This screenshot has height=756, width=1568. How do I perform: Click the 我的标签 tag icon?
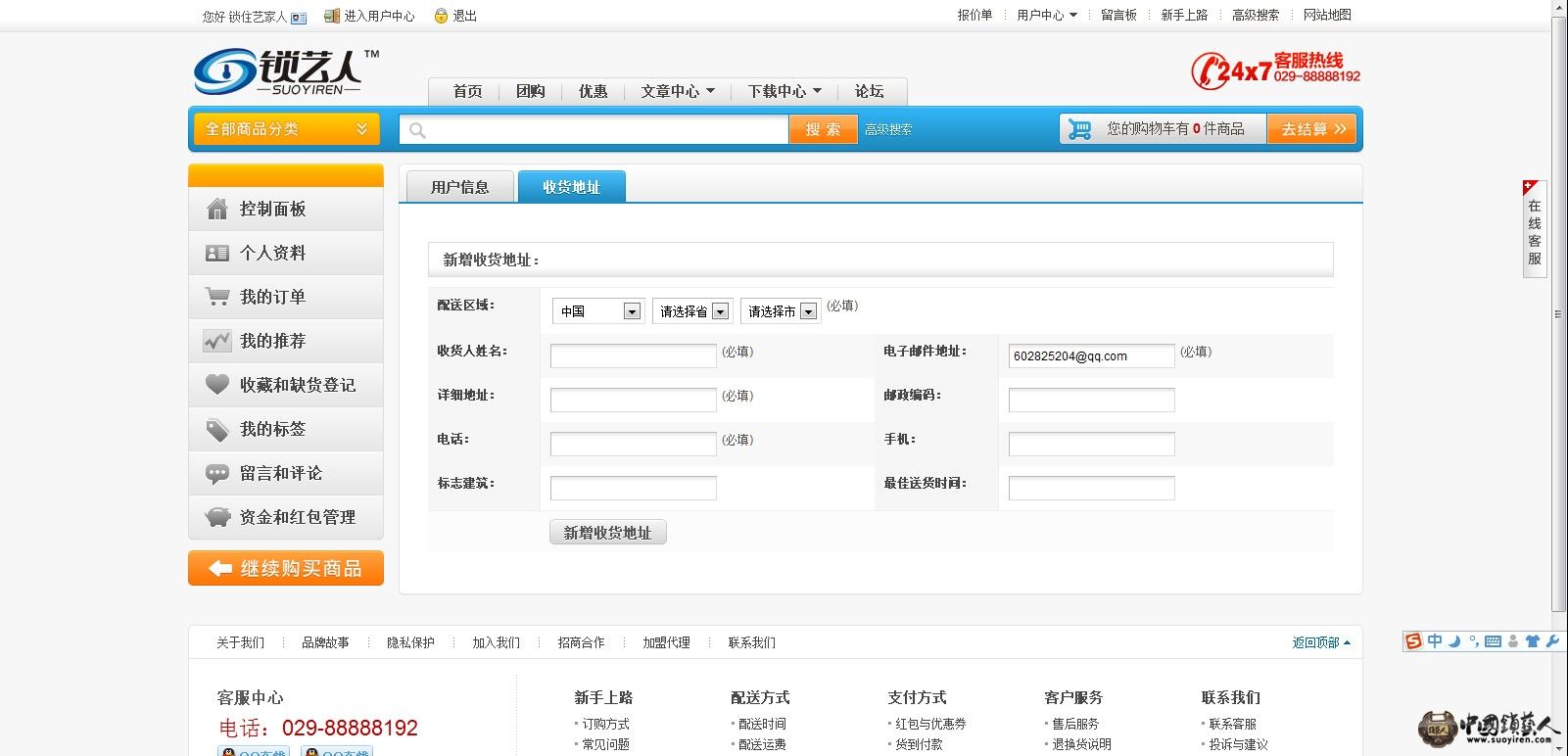pyautogui.click(x=217, y=429)
